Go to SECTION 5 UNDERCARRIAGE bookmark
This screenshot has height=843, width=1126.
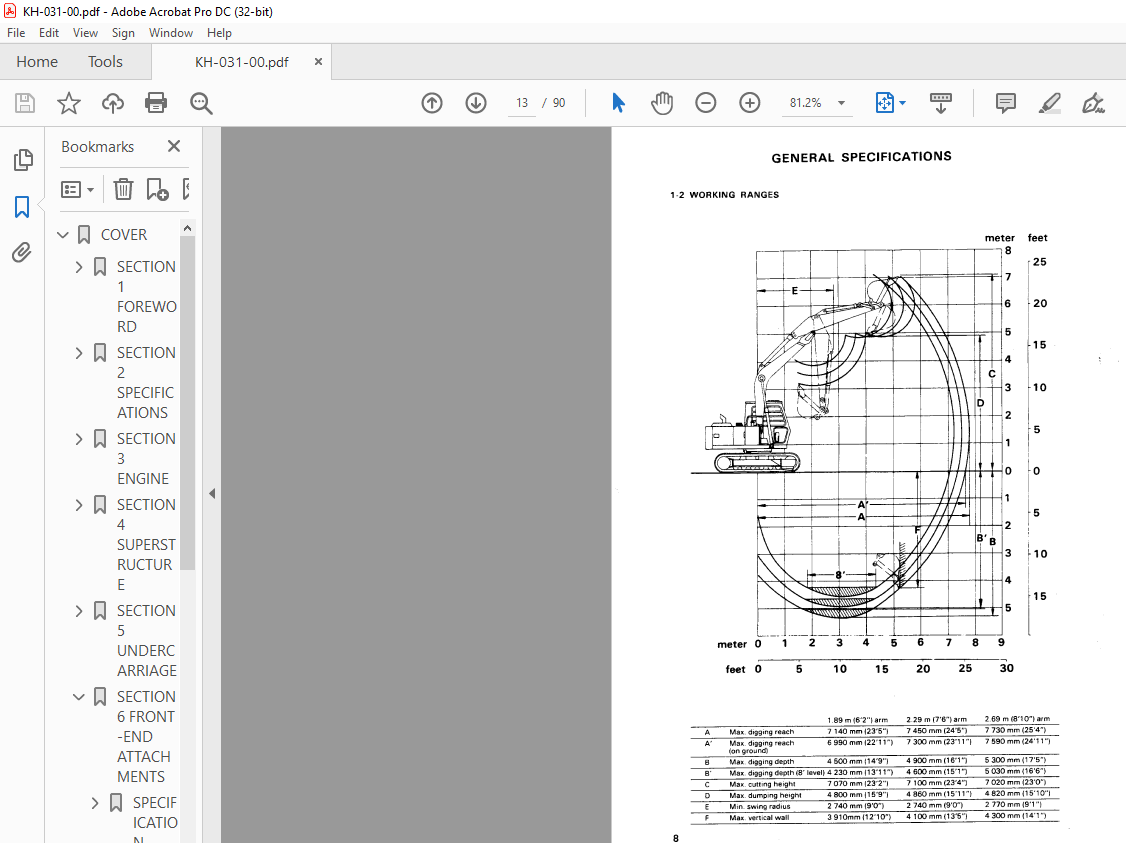point(146,641)
